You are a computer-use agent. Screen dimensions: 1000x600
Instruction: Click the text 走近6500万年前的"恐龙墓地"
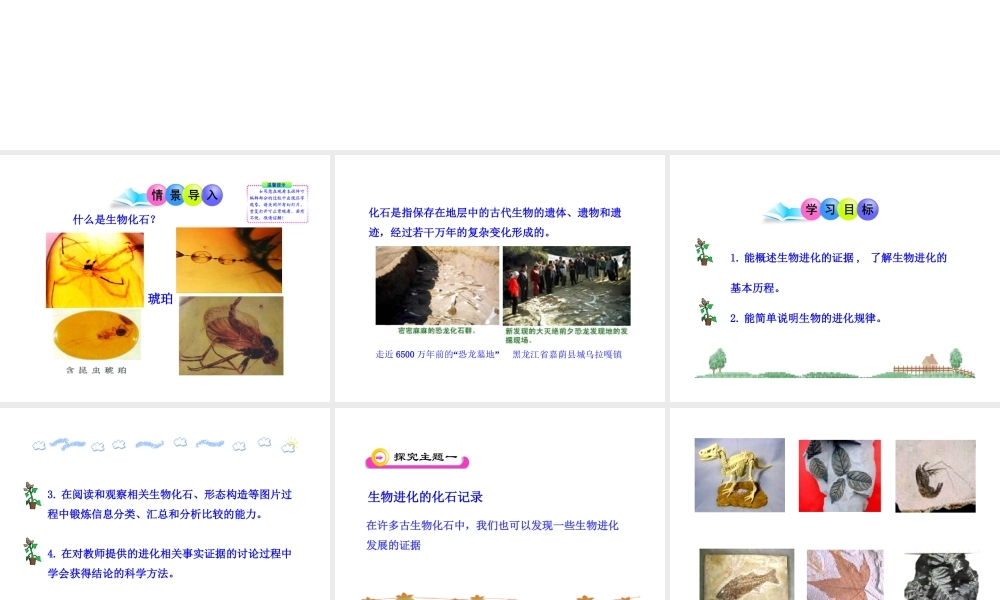(438, 354)
